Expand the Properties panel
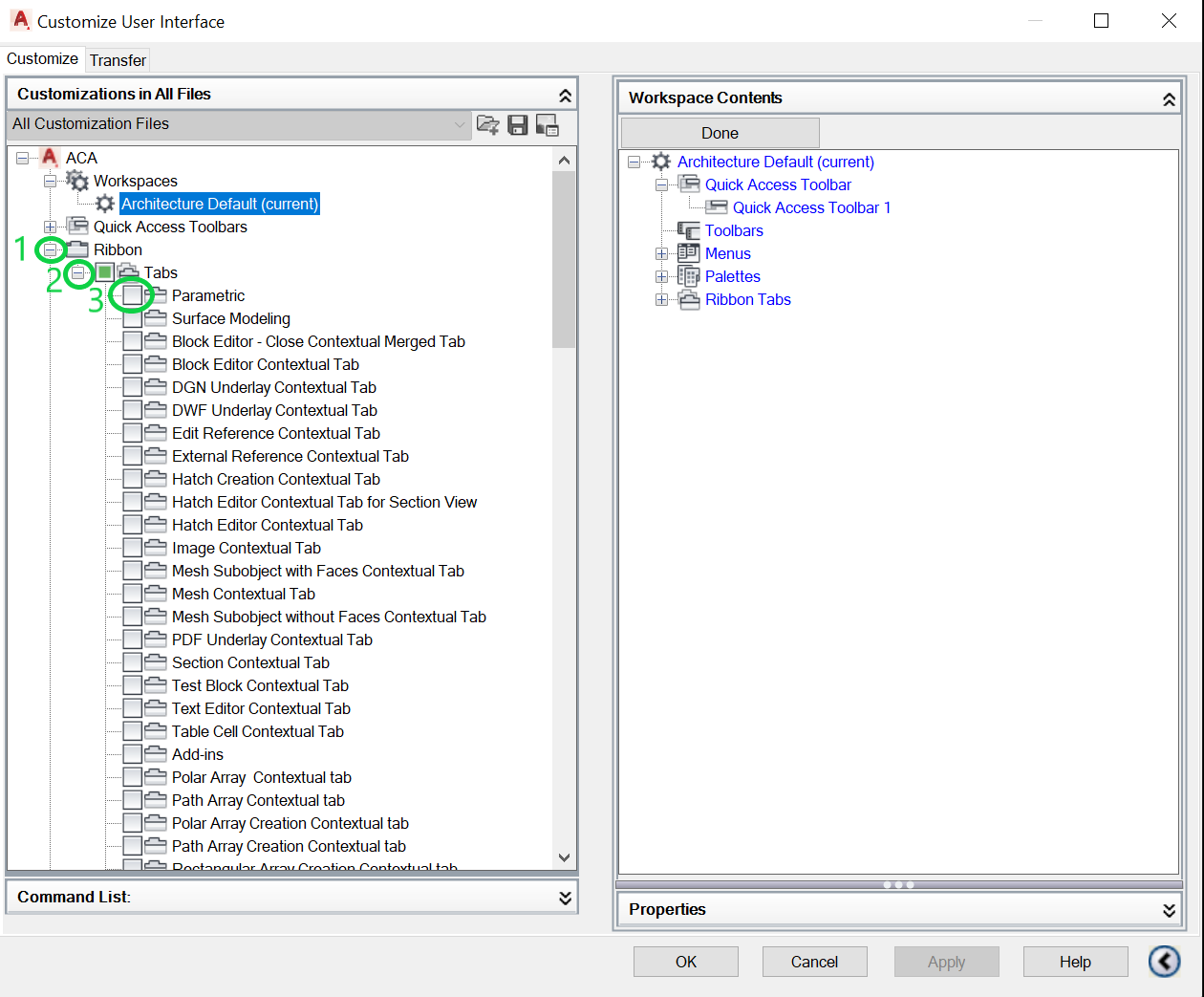Screen dimensions: 1204x997 pyautogui.click(x=1169, y=910)
